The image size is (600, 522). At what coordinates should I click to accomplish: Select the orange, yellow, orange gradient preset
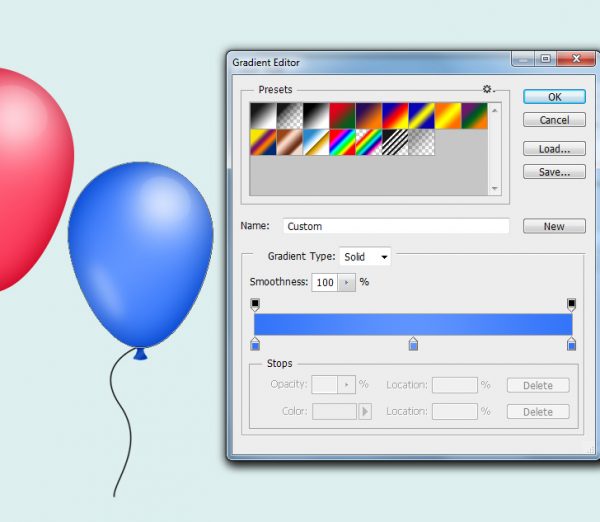(448, 116)
